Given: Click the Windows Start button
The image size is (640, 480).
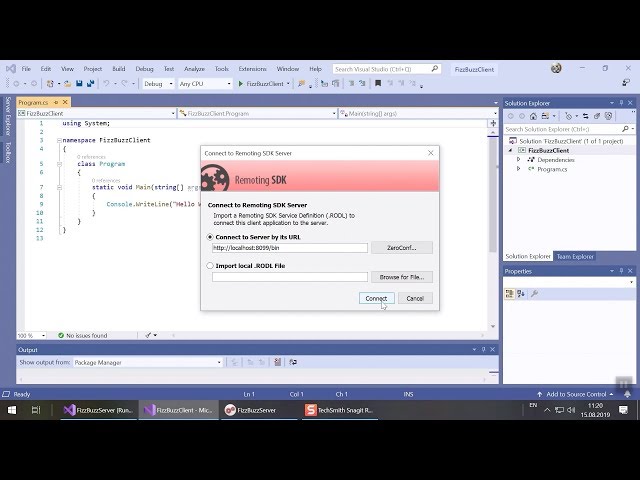Looking at the screenshot, I should 12,410.
